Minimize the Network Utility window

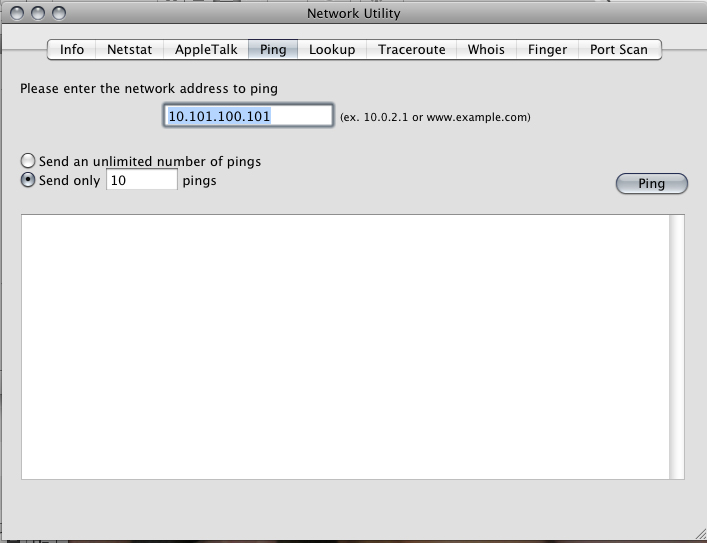[x=39, y=13]
